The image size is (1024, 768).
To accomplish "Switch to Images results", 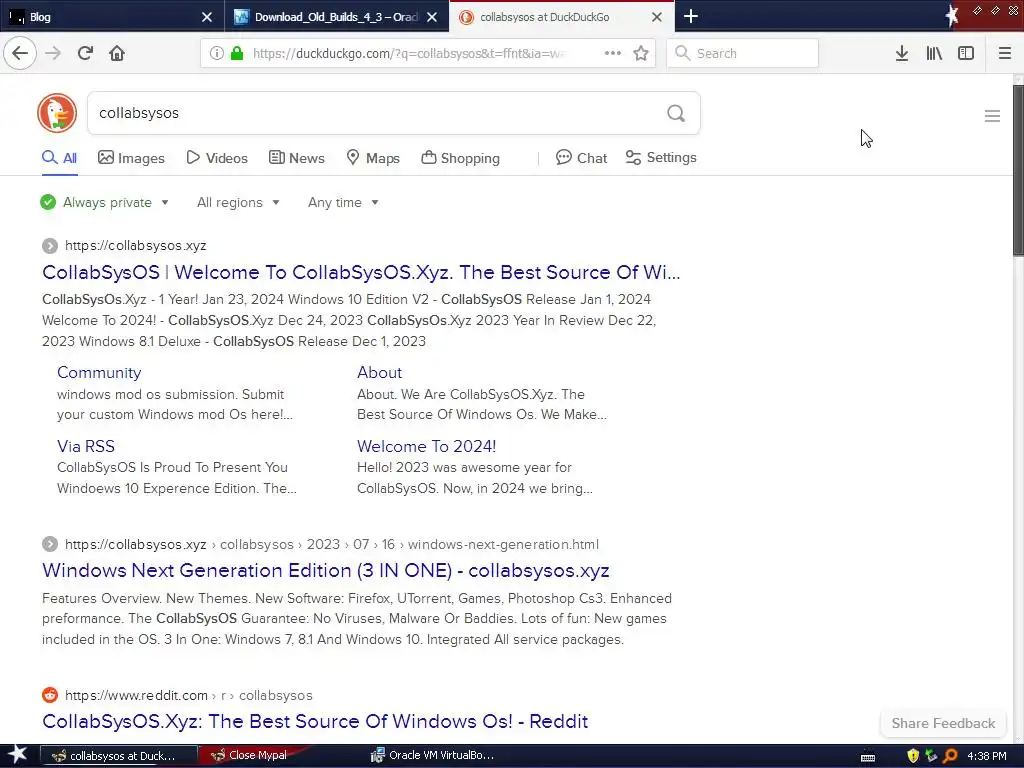I will pyautogui.click(x=131, y=158).
